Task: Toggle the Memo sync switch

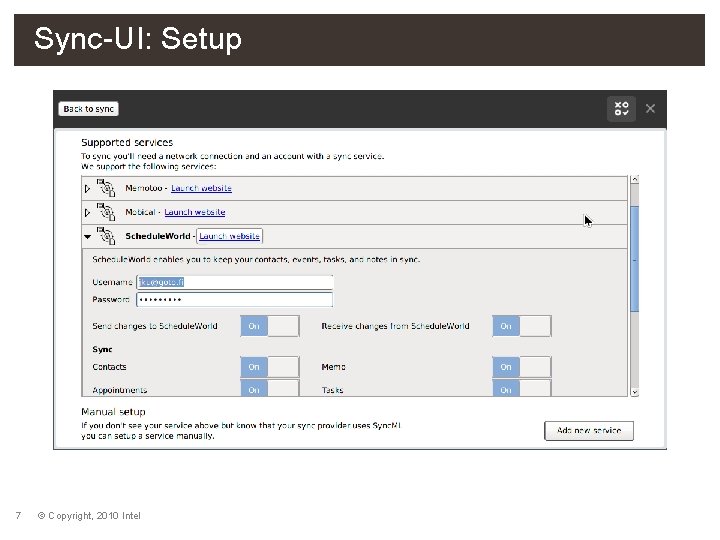Action: (x=522, y=367)
